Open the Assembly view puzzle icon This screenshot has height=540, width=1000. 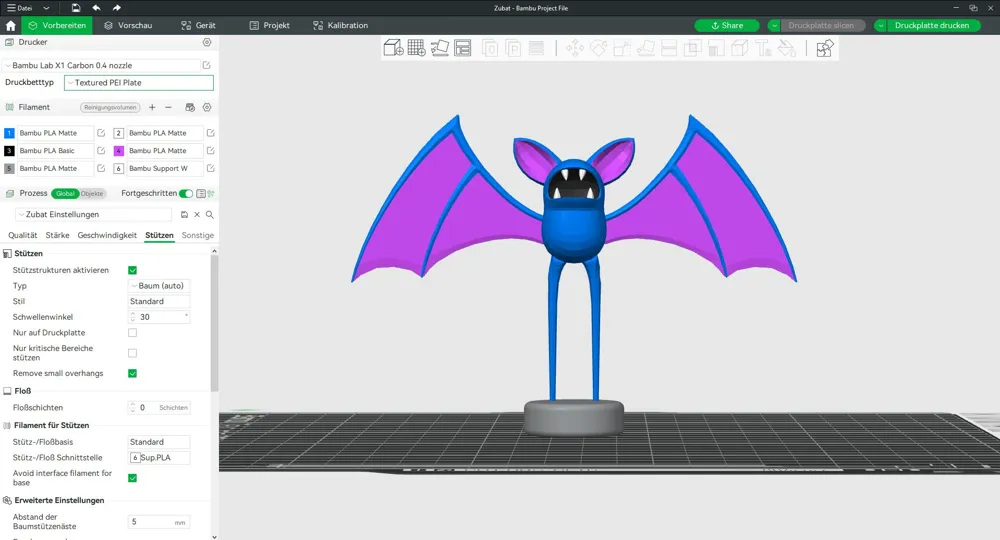825,48
